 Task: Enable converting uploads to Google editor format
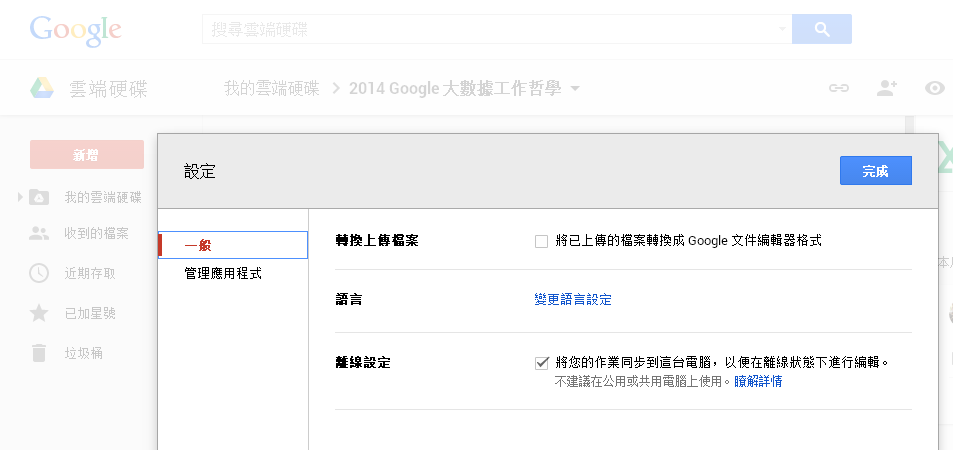point(542,241)
